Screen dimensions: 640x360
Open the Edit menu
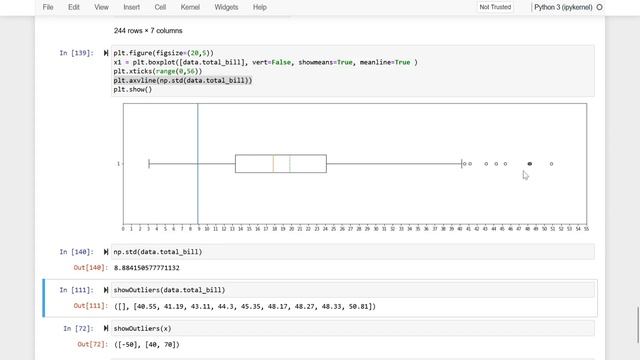(73, 7)
